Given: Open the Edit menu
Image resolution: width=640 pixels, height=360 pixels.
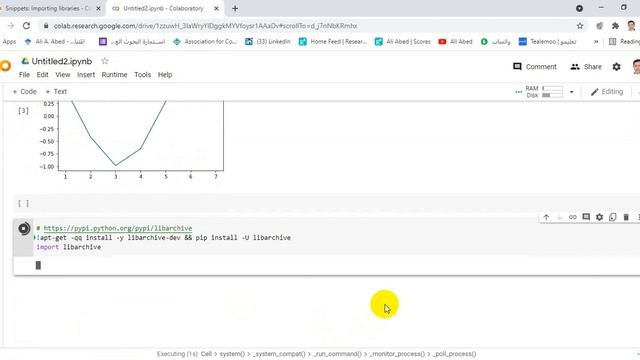Looking at the screenshot, I should pos(42,75).
